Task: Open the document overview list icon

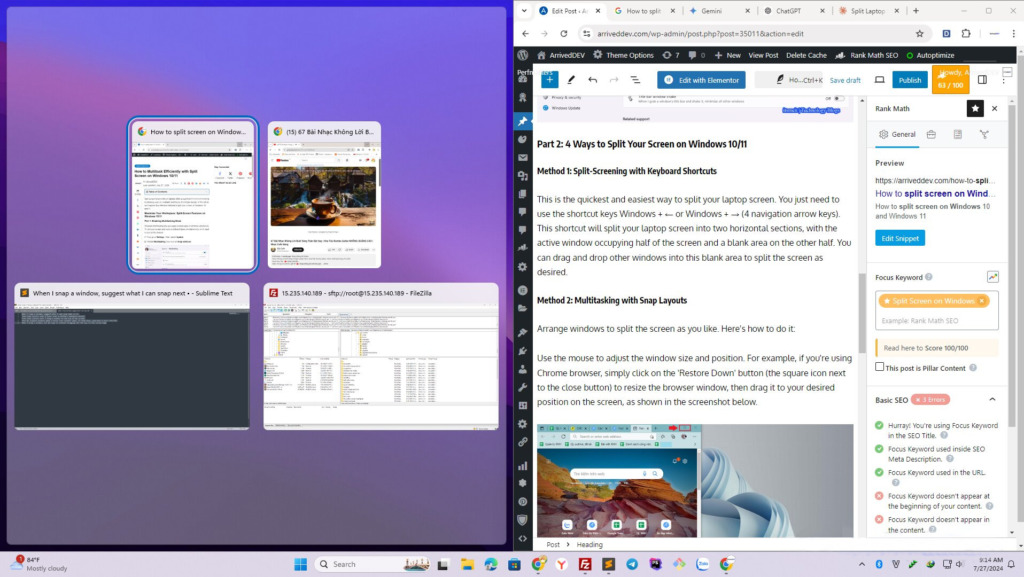Action: tap(635, 80)
